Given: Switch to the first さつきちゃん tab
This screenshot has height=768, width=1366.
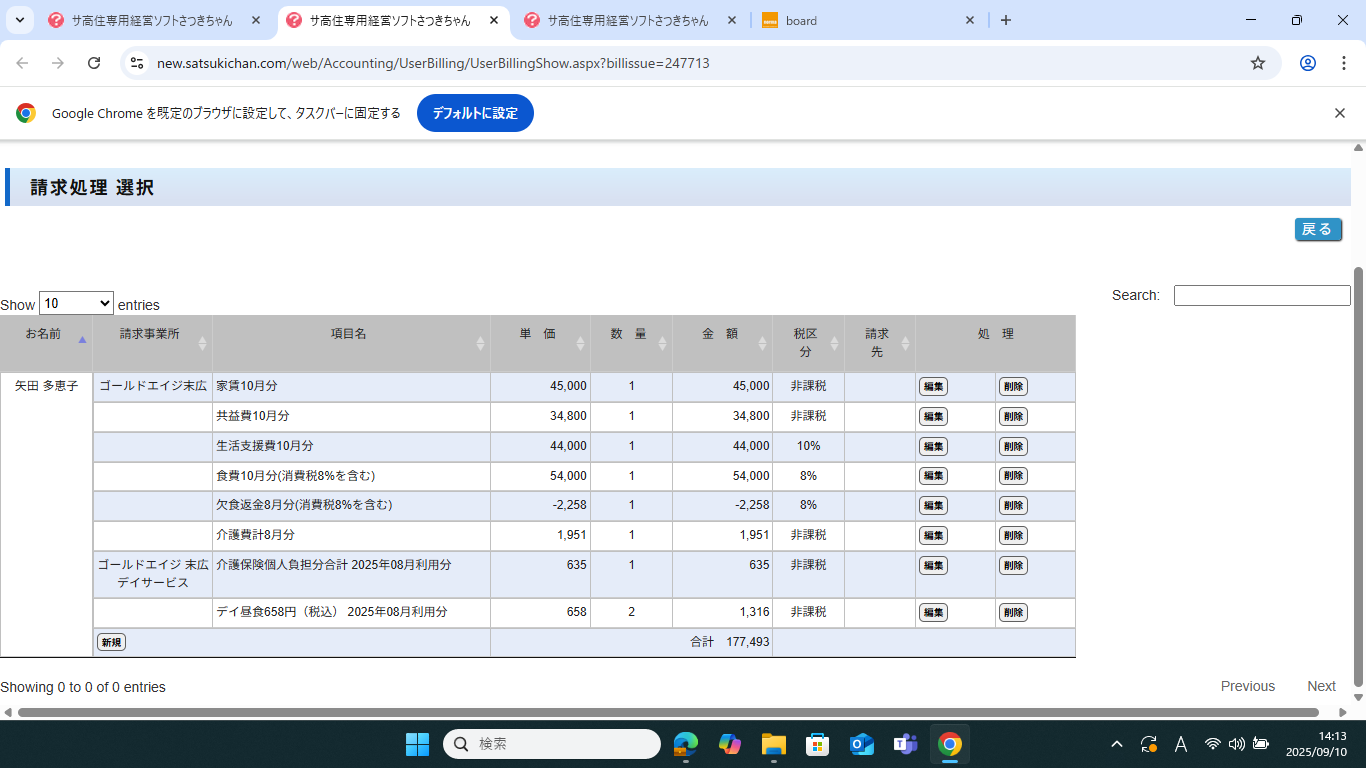Looking at the screenshot, I should (150, 20).
